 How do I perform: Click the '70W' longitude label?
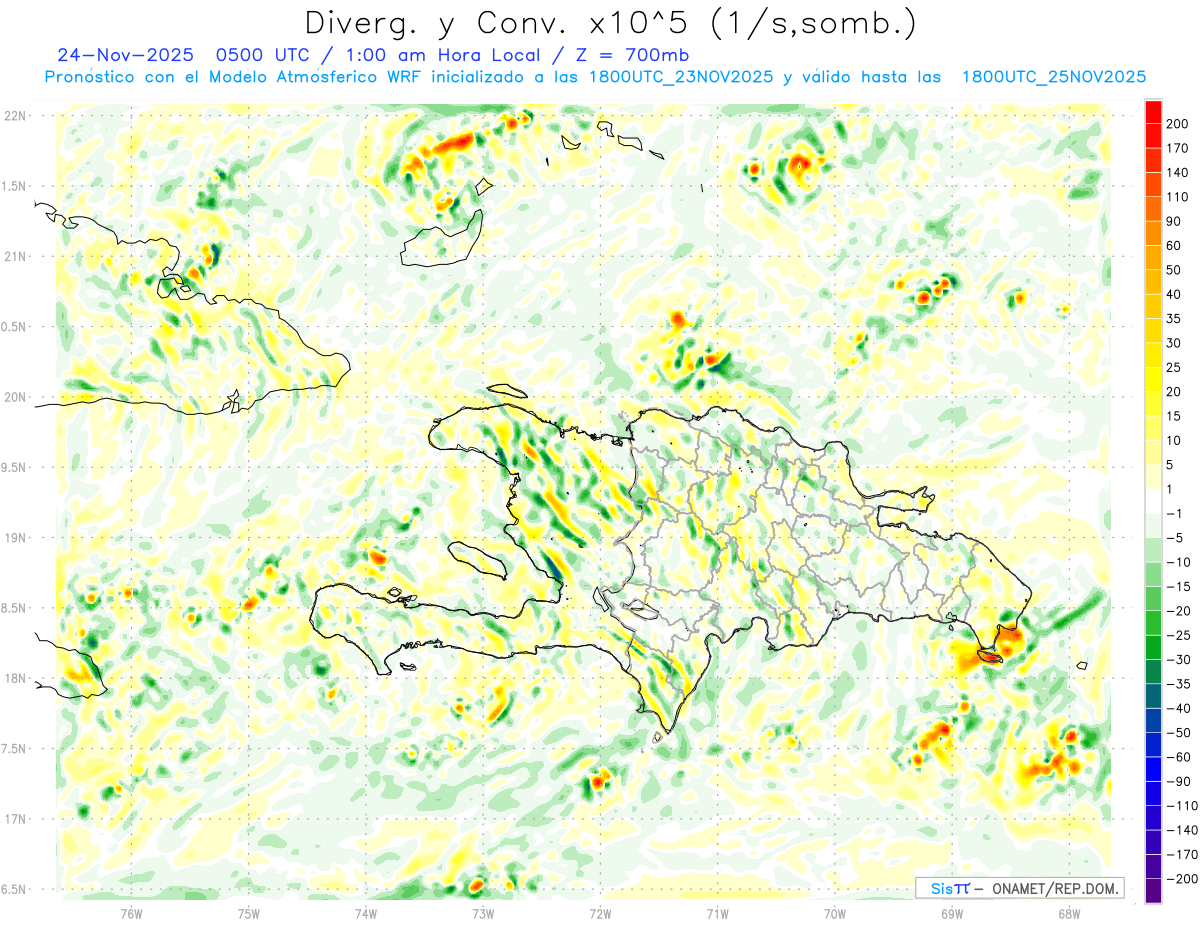834,912
